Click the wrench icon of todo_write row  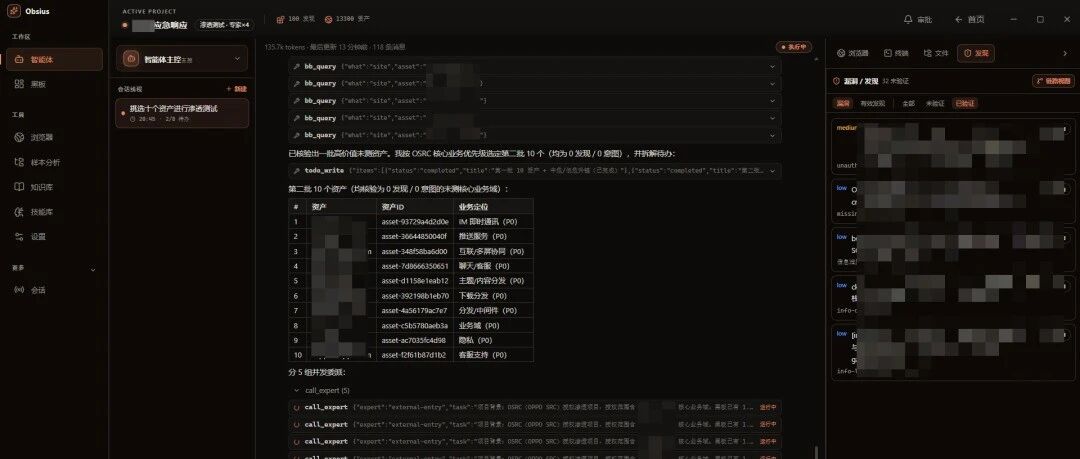click(x=296, y=170)
